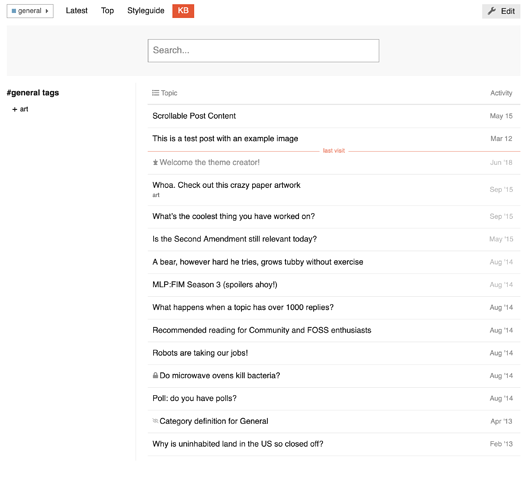This screenshot has width=528, height=500.
Task: Click the blue general category square icon
Action: tap(14, 11)
